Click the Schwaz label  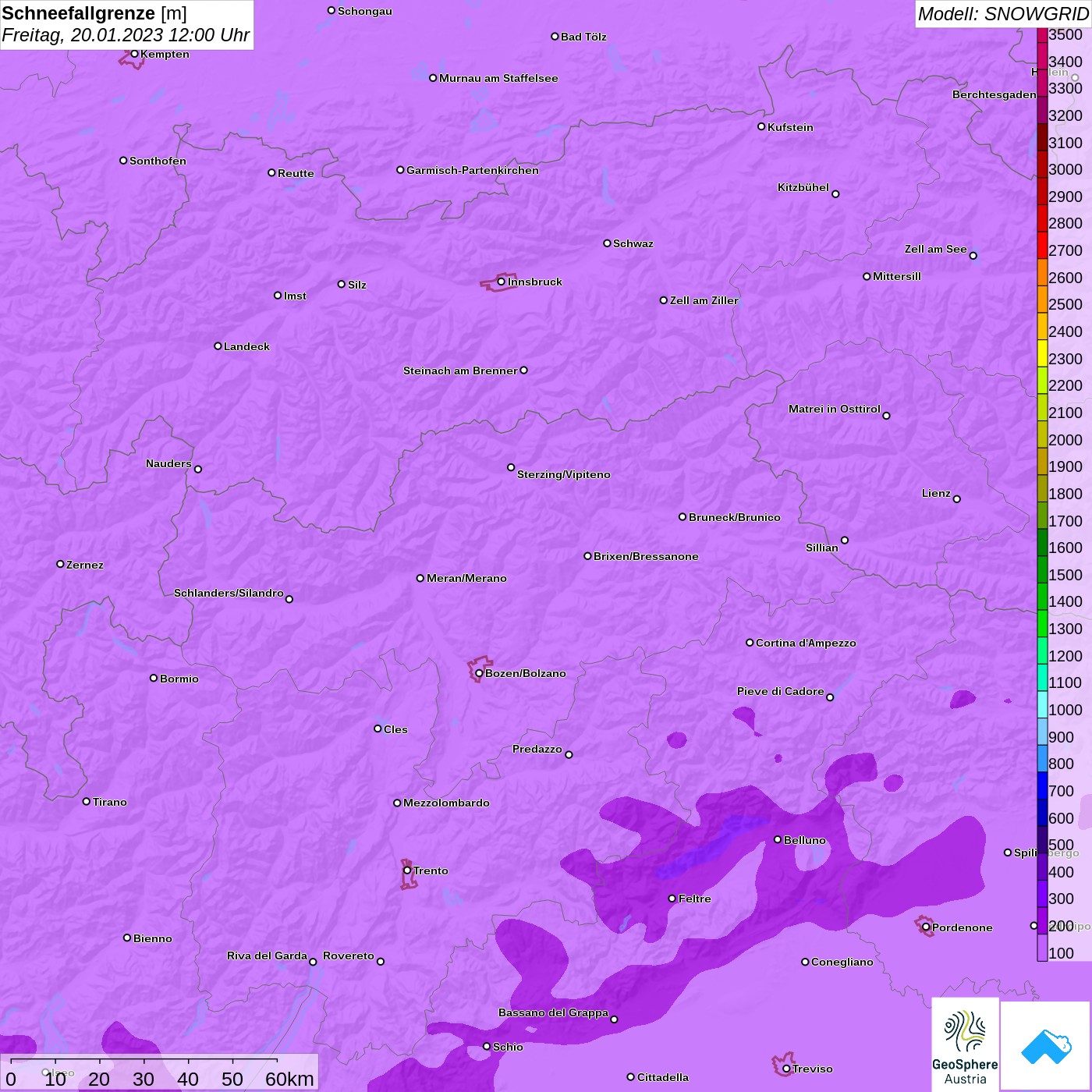[x=633, y=243]
